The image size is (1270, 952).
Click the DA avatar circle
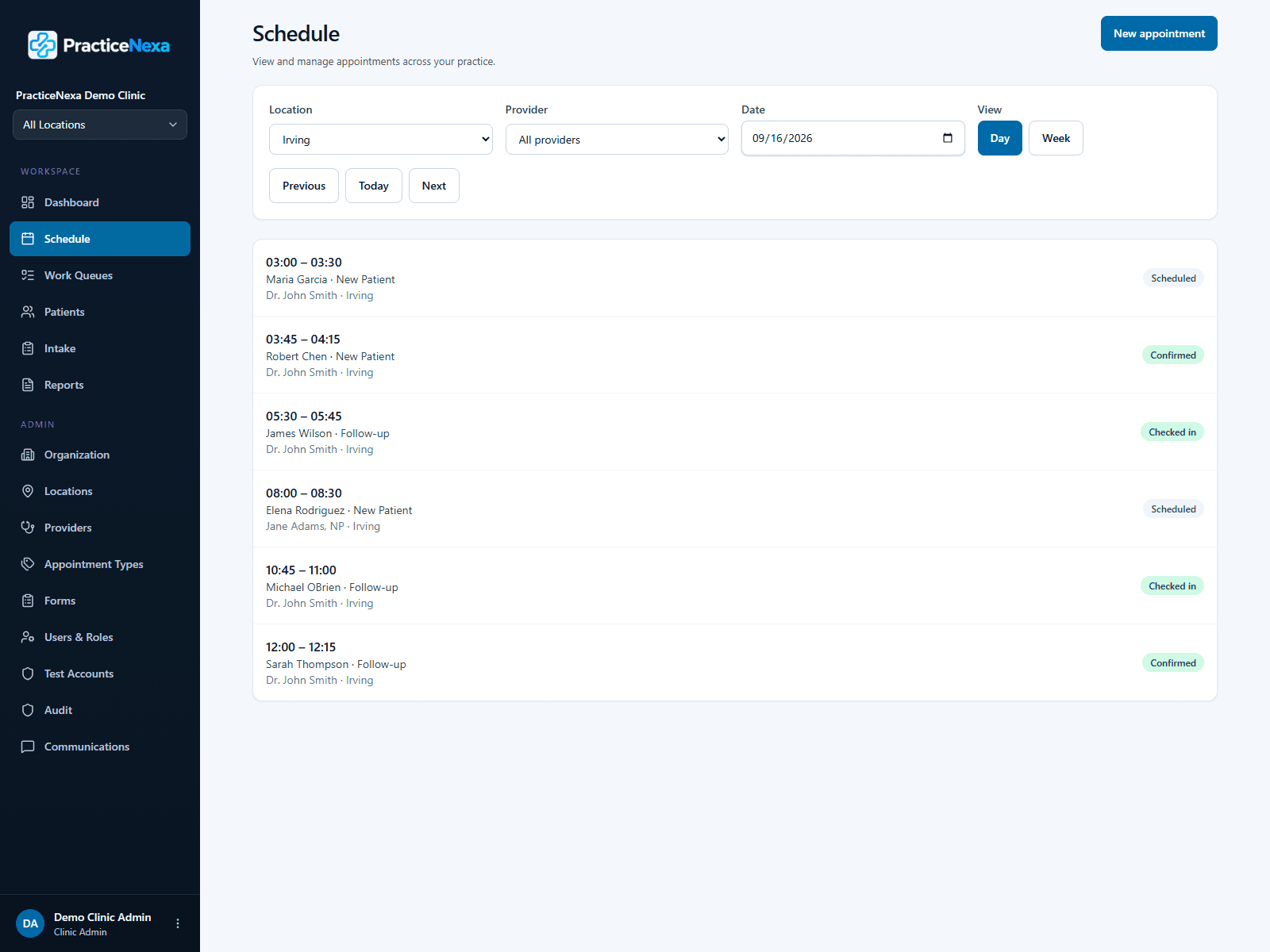click(x=30, y=923)
